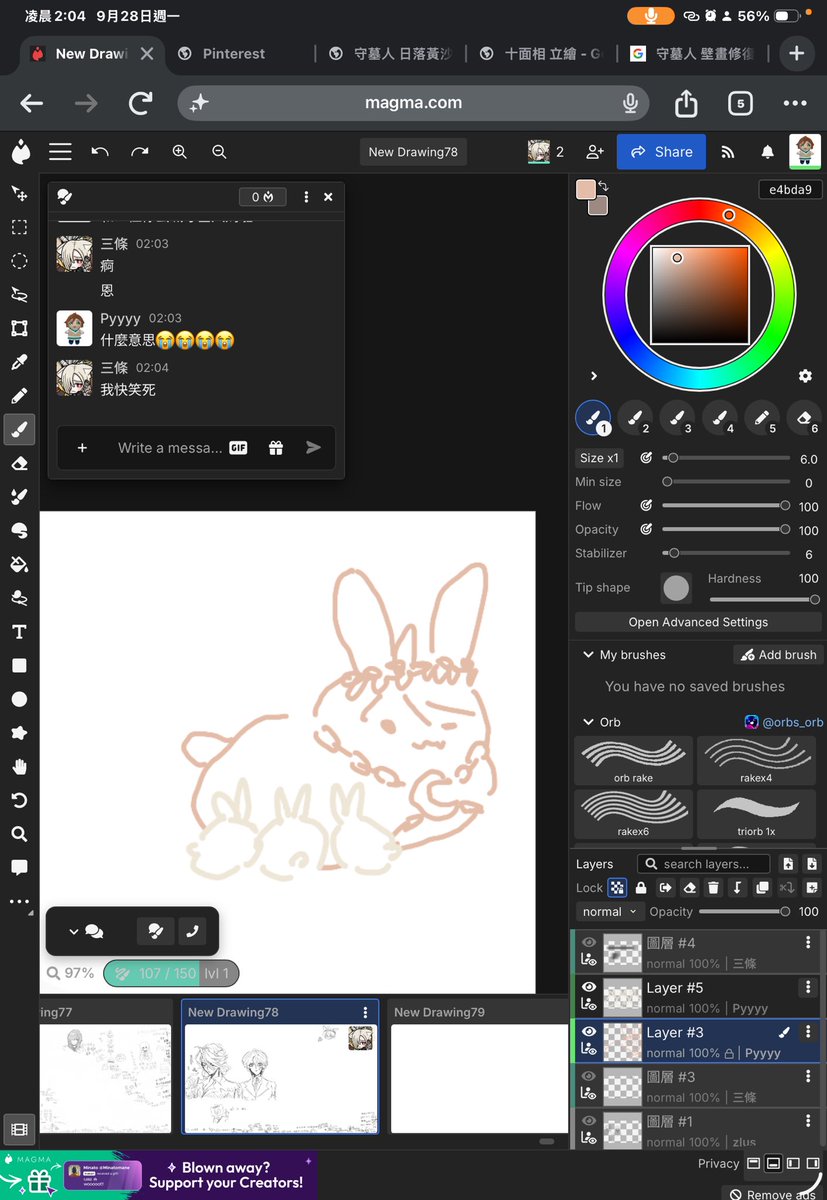Hide Layer #5 with eye icon

click(589, 987)
